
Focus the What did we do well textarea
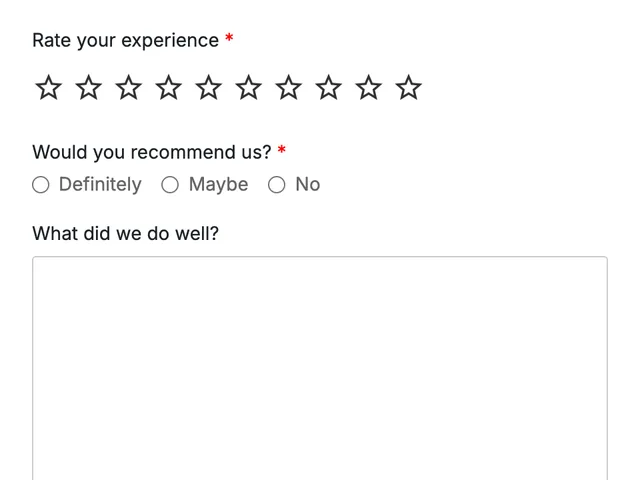[x=320, y=368]
